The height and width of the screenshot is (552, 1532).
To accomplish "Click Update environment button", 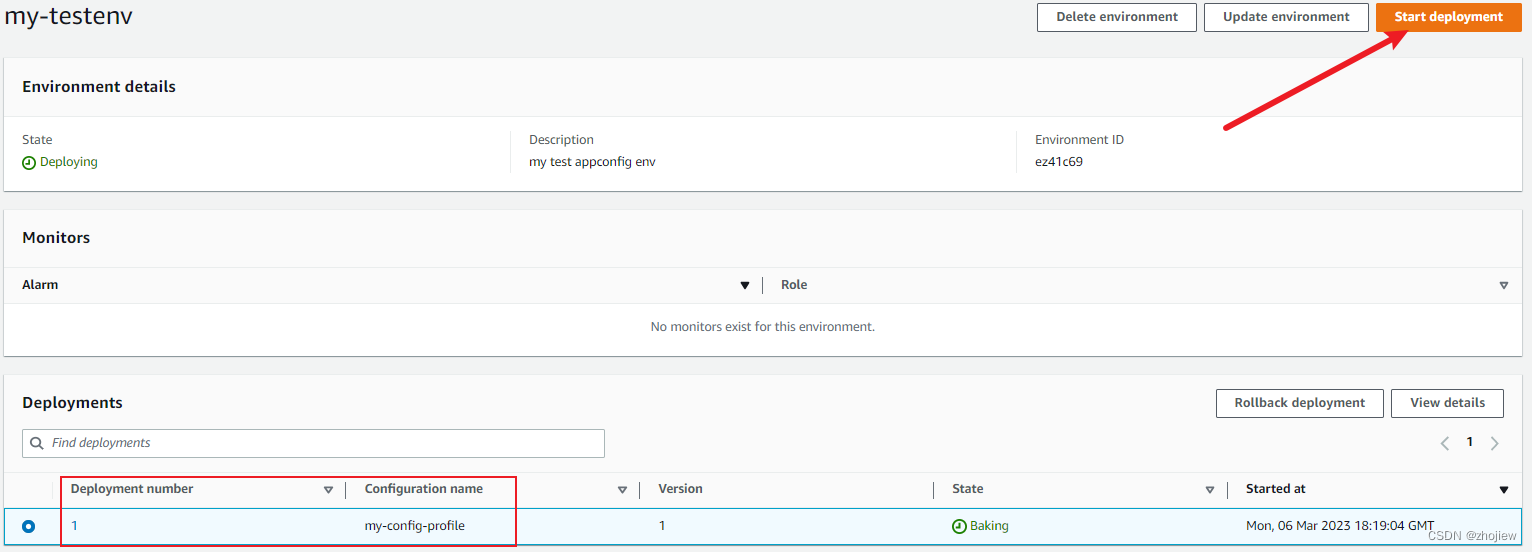I will pos(1286,17).
